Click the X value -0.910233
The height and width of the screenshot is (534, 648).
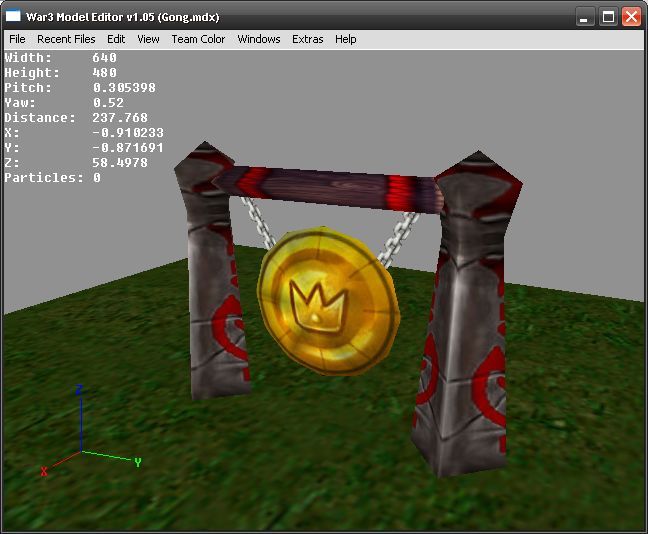128,133
